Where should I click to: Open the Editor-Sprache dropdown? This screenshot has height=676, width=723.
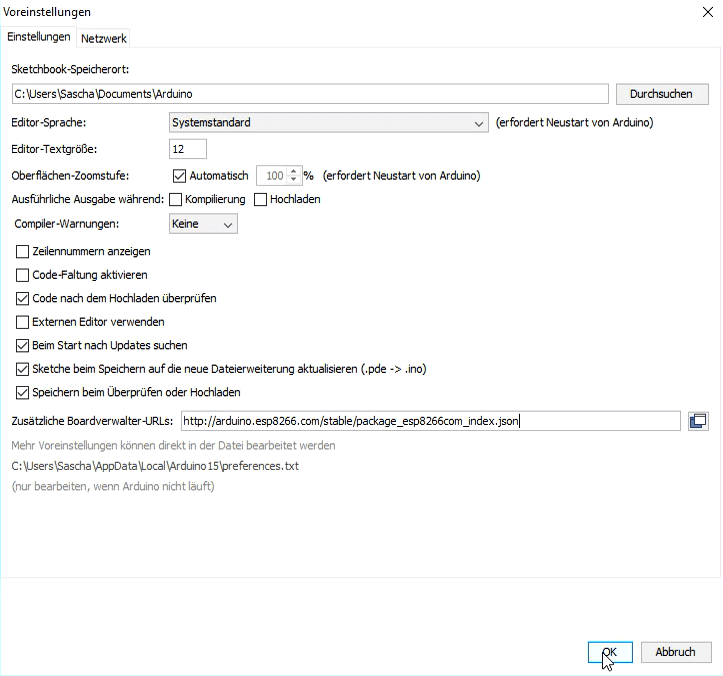point(328,123)
